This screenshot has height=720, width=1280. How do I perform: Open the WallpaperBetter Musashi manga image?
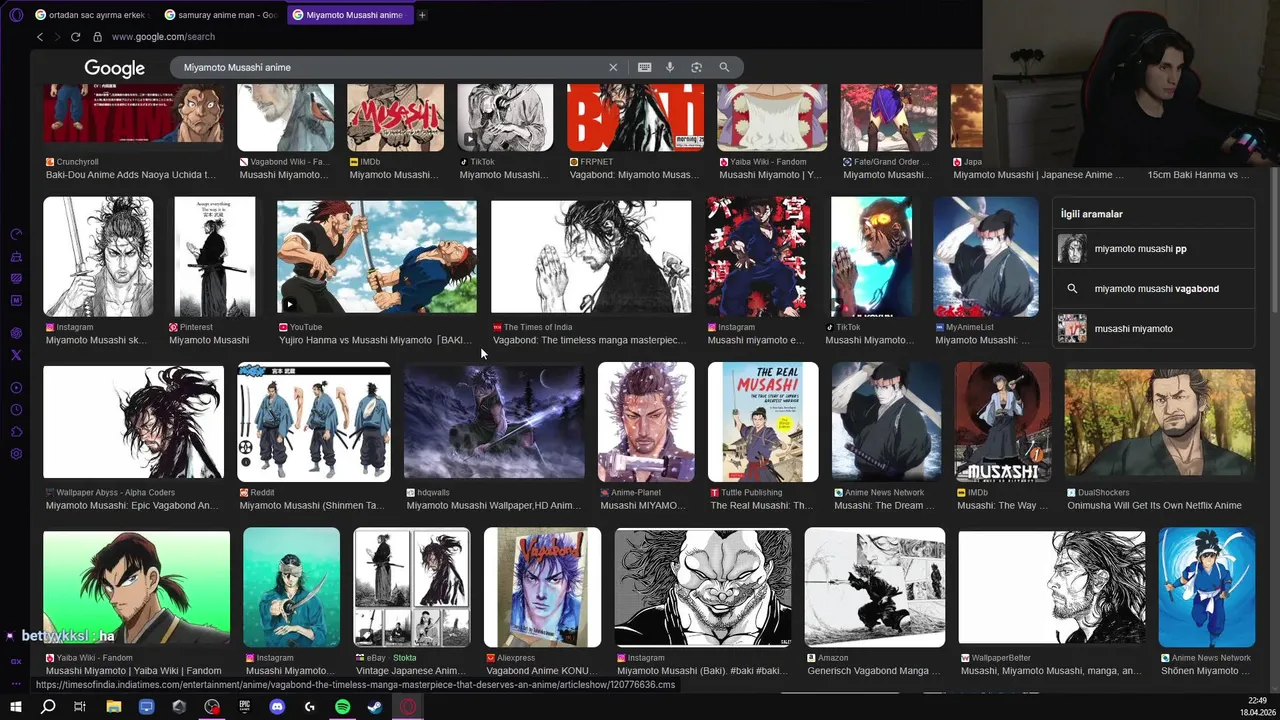[x=1052, y=588]
